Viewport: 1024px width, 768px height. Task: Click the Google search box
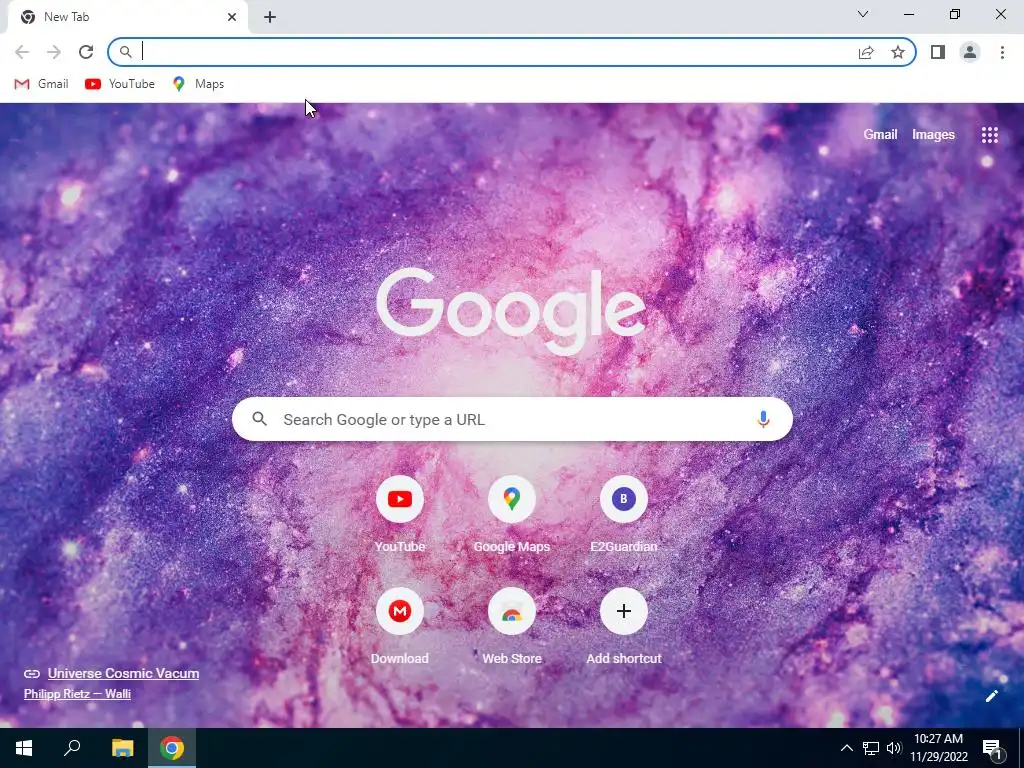(x=512, y=419)
